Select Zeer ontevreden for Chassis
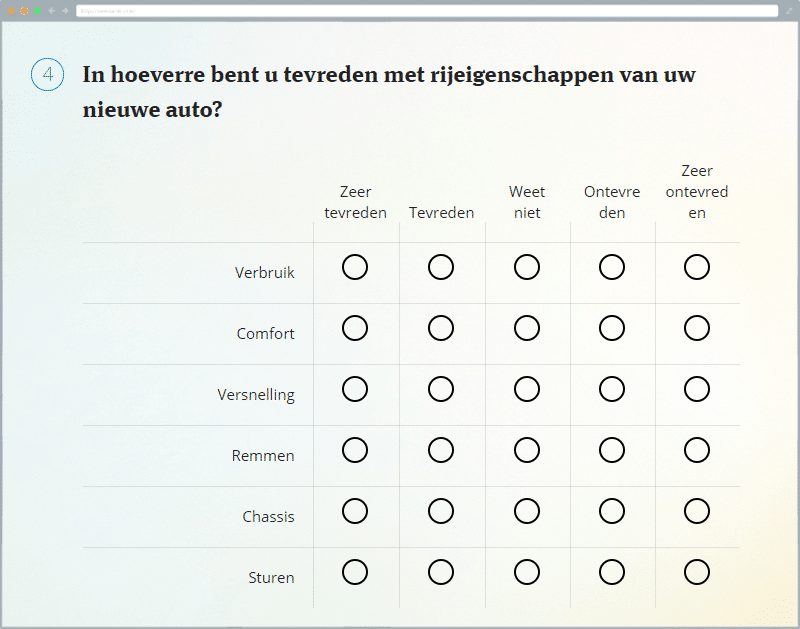 (697, 511)
